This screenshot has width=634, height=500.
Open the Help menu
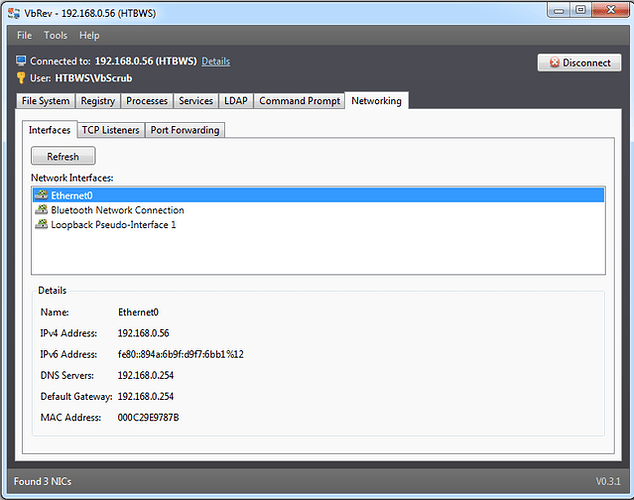click(x=90, y=36)
